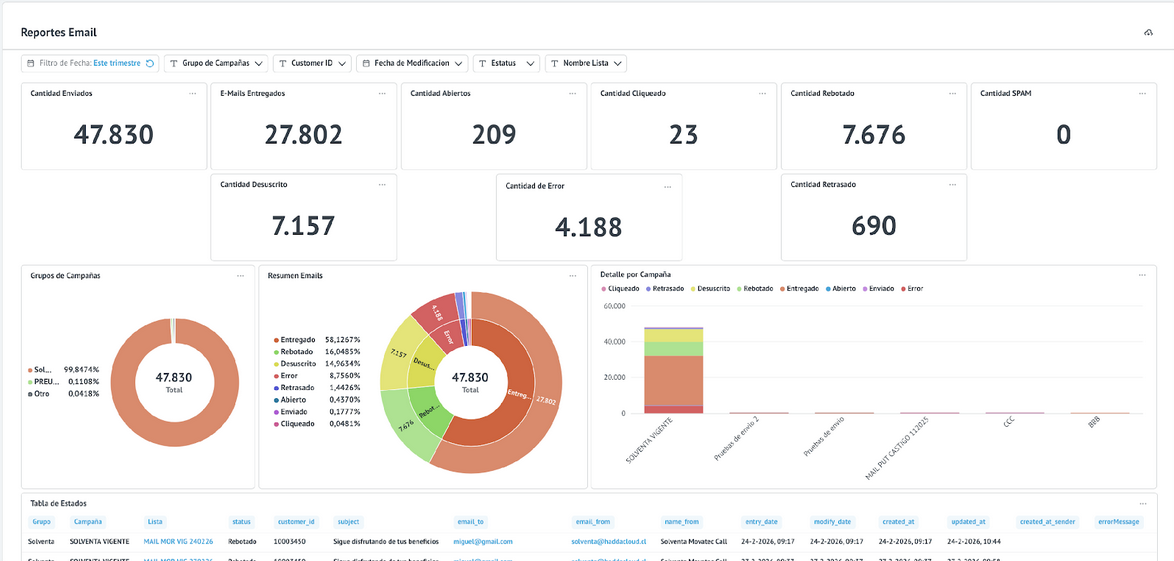Screen dimensions: 1174x561
Task: Open the Resumen Emails chart options menu
Action: (x=572, y=275)
